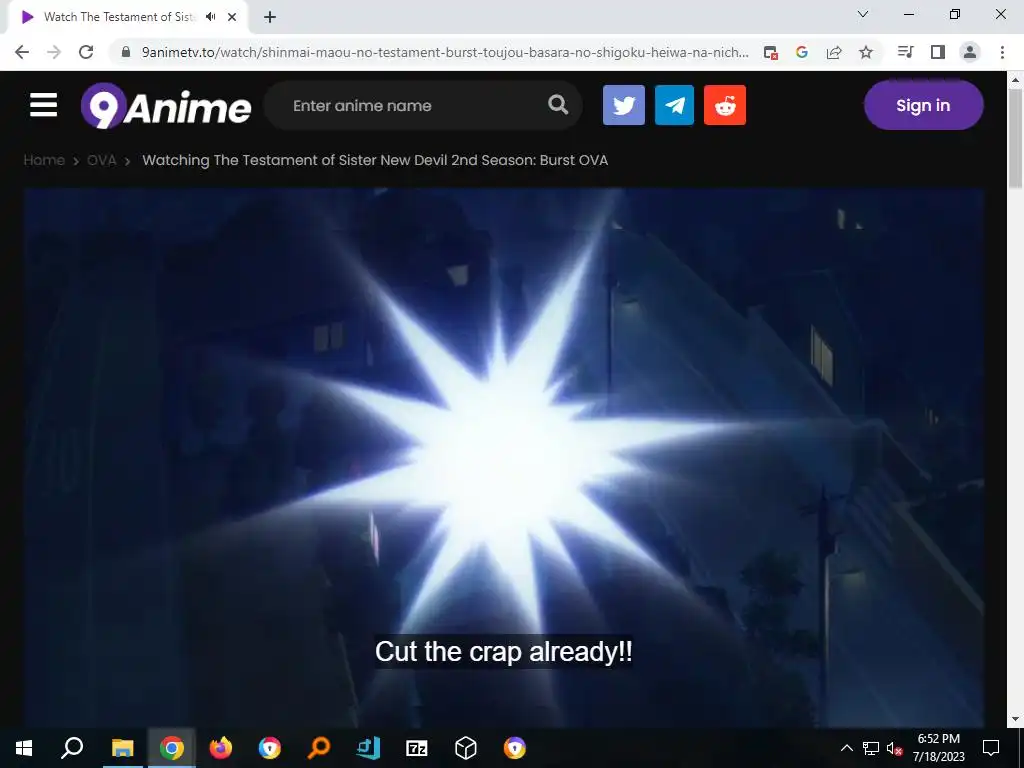Open the media control icon in Chrome toolbar

pos(905,52)
